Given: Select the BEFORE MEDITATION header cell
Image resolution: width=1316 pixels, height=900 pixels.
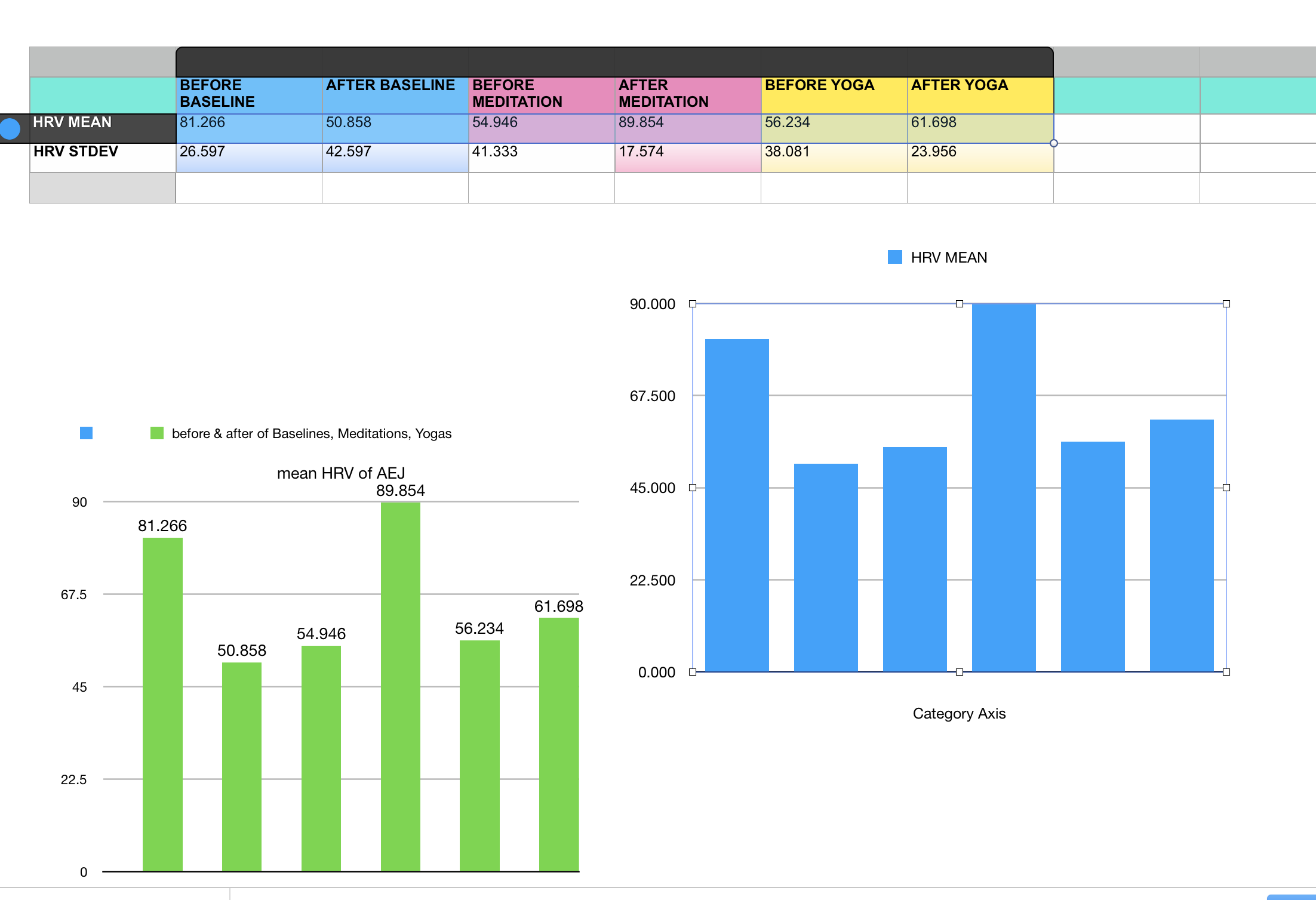Looking at the screenshot, I should [541, 94].
